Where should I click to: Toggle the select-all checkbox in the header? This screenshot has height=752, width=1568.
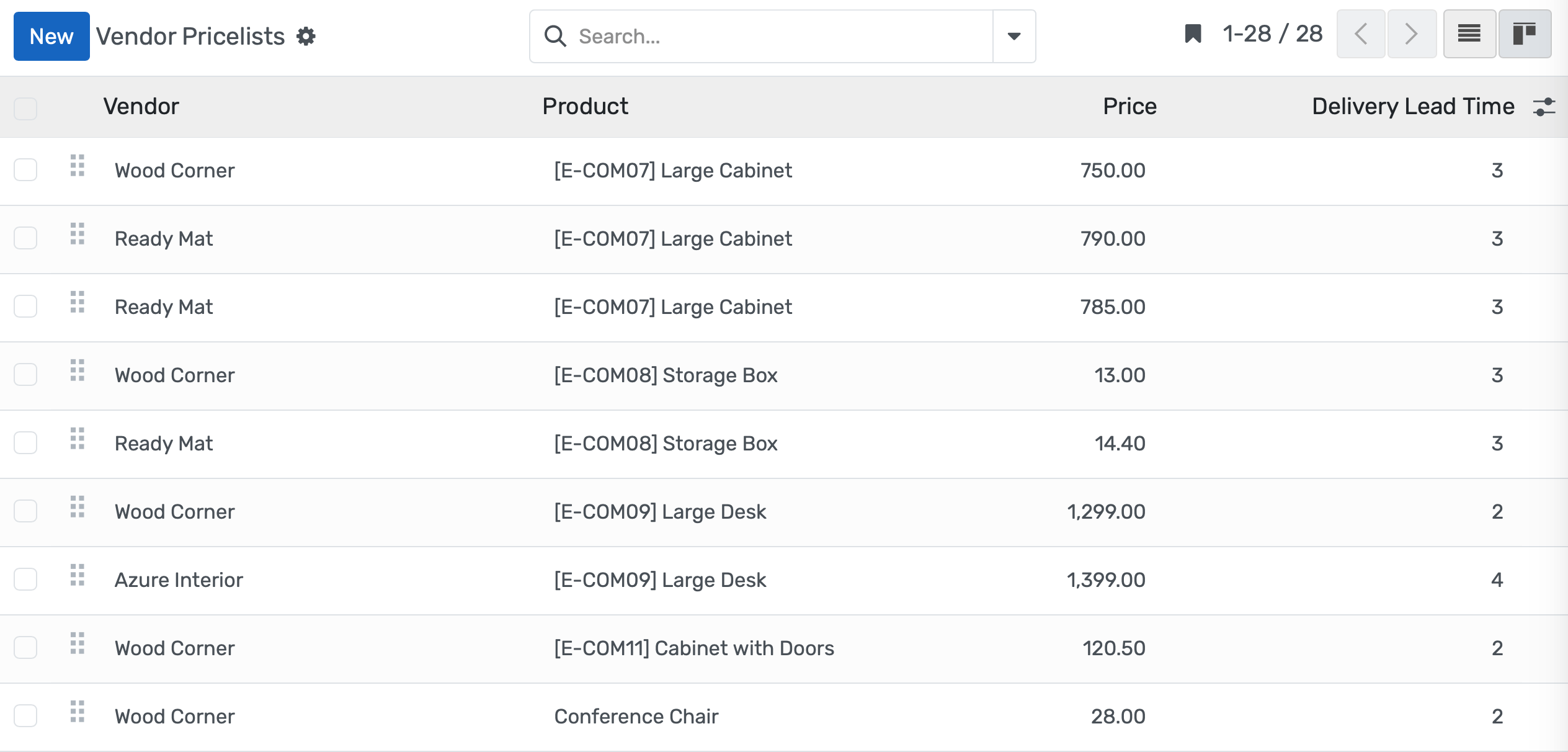point(25,108)
